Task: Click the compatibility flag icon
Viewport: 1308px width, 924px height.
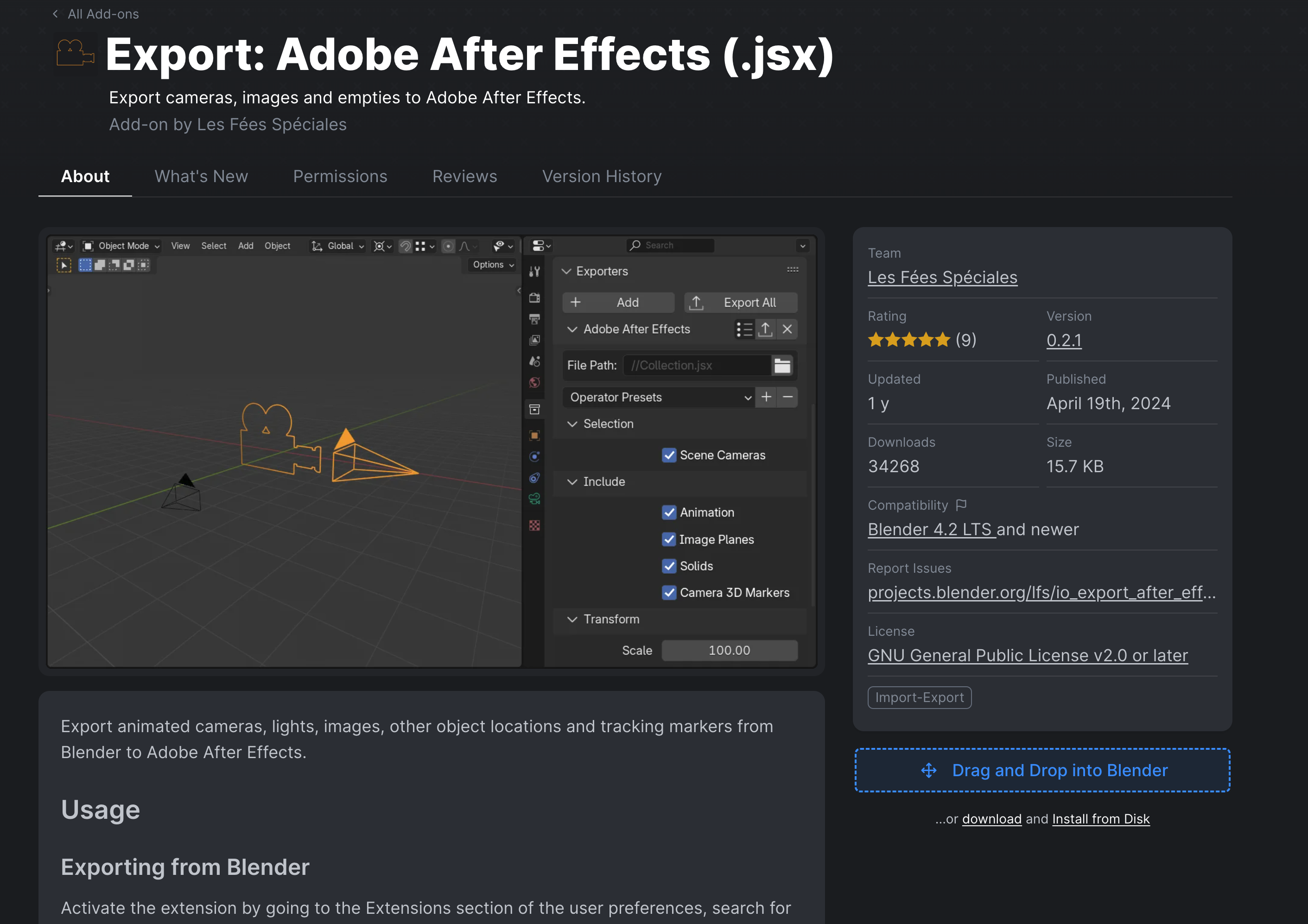Action: 961,505
